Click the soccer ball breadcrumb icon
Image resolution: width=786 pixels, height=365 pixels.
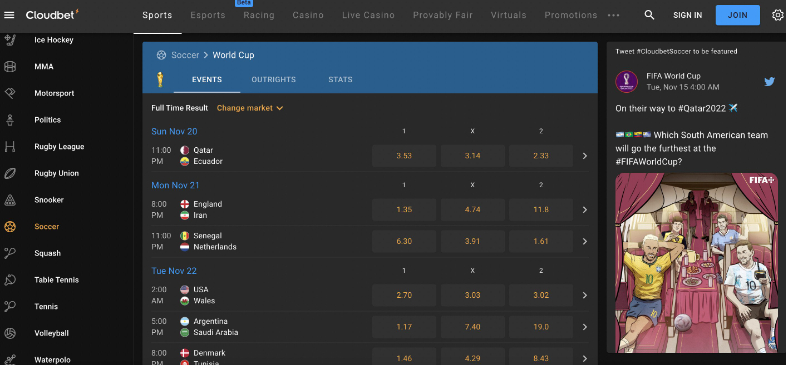(161, 55)
